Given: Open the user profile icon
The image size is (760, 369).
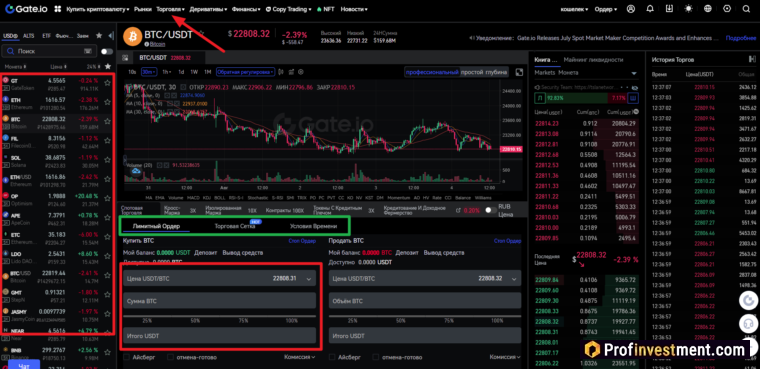Looking at the screenshot, I should coord(631,9).
